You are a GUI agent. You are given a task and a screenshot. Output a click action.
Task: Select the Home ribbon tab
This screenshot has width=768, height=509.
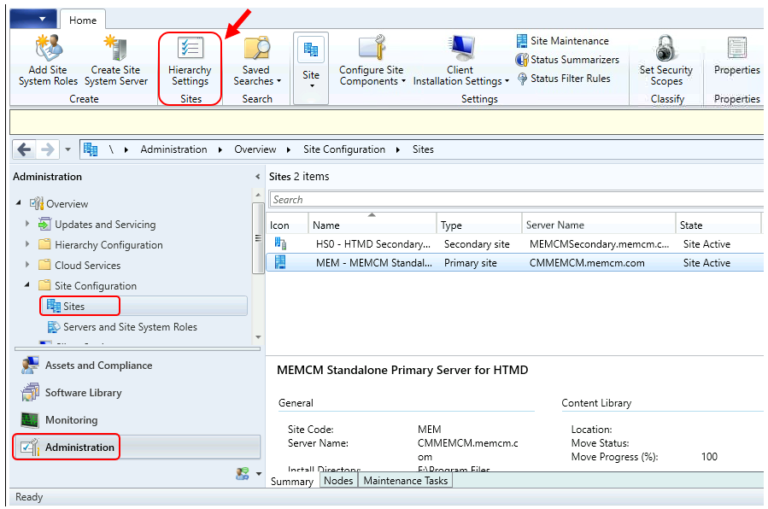(x=81, y=18)
